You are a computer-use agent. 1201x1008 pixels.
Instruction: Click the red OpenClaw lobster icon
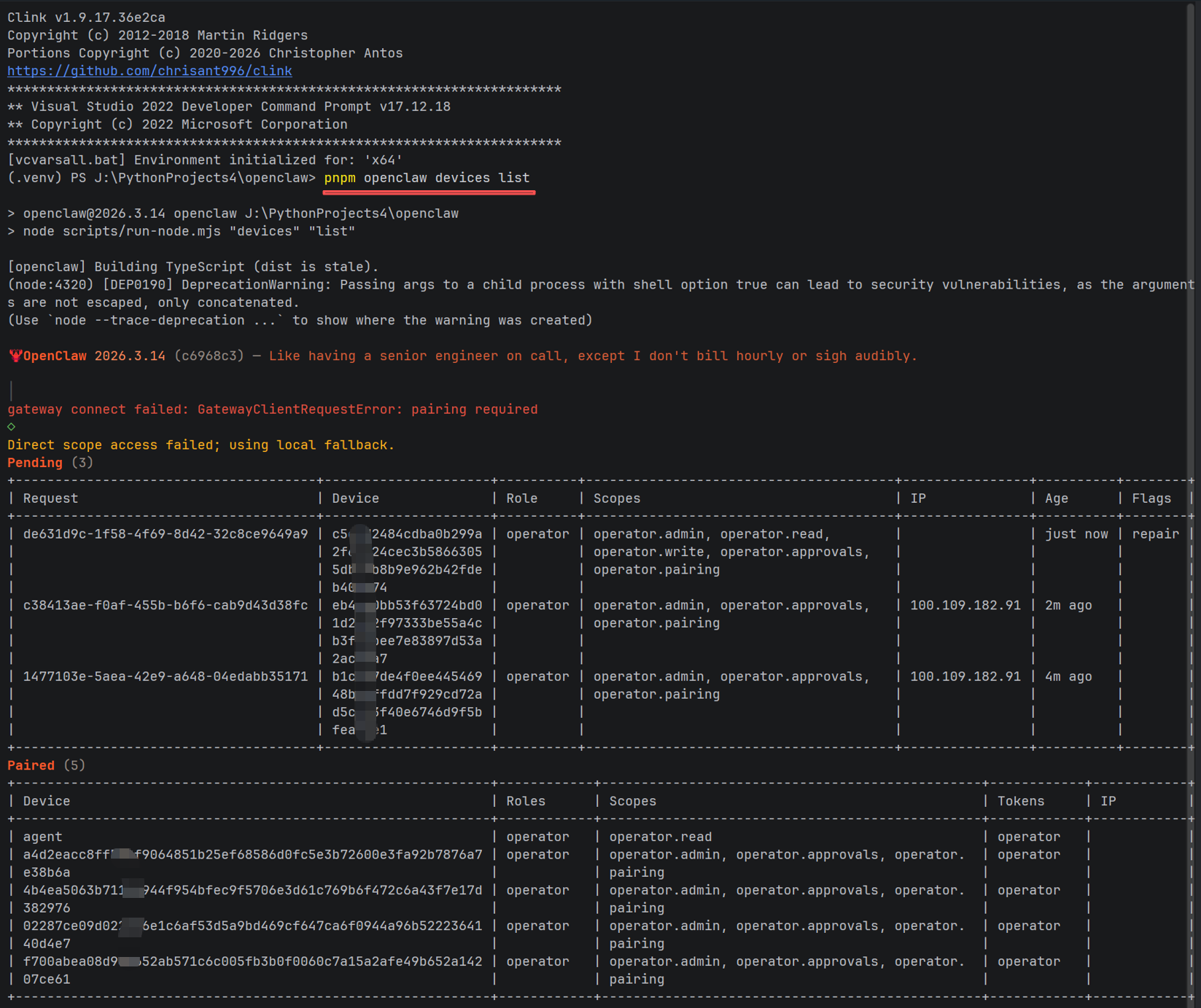pos(15,356)
